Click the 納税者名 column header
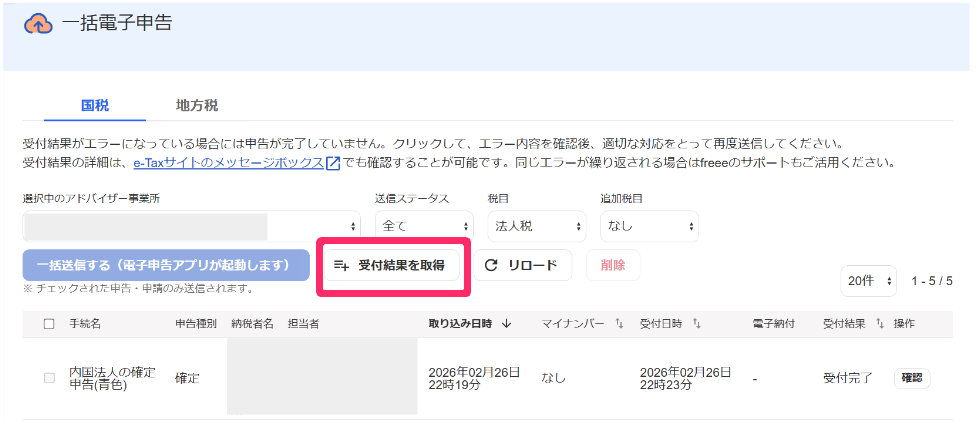 tap(252, 324)
